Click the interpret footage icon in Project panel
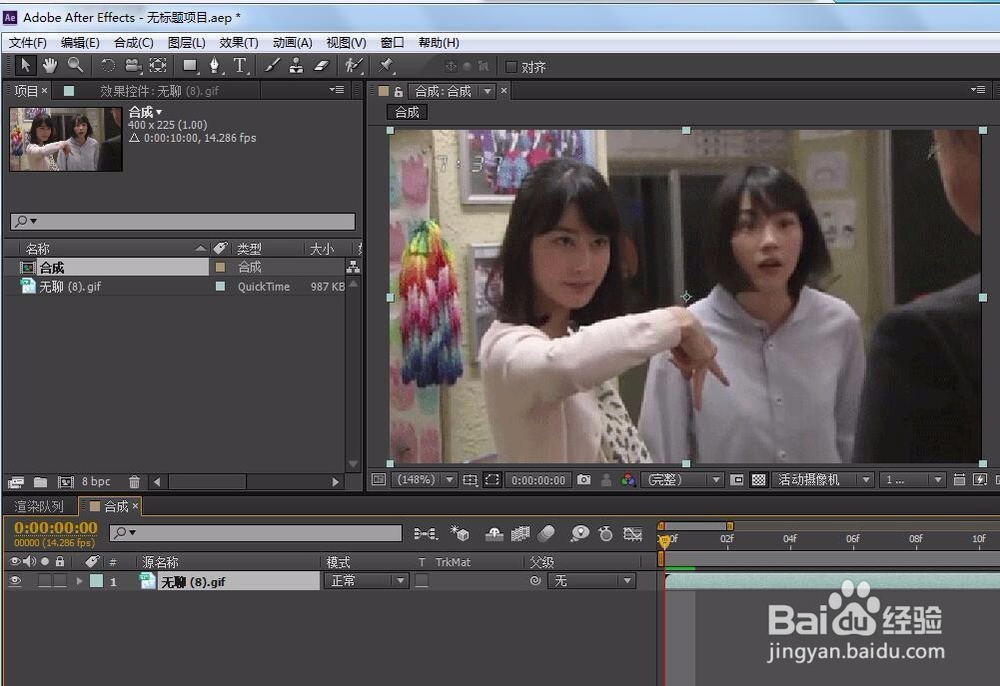 (x=16, y=482)
